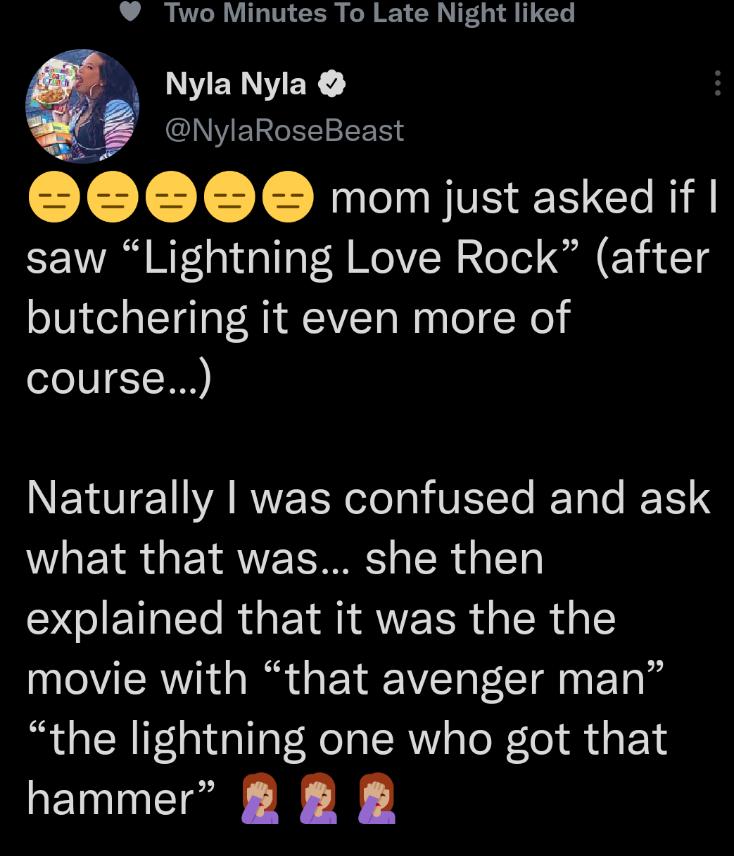Viewport: 734px width, 856px height.
Task: Click the @NylaRoseBeast handle
Action: [x=285, y=129]
